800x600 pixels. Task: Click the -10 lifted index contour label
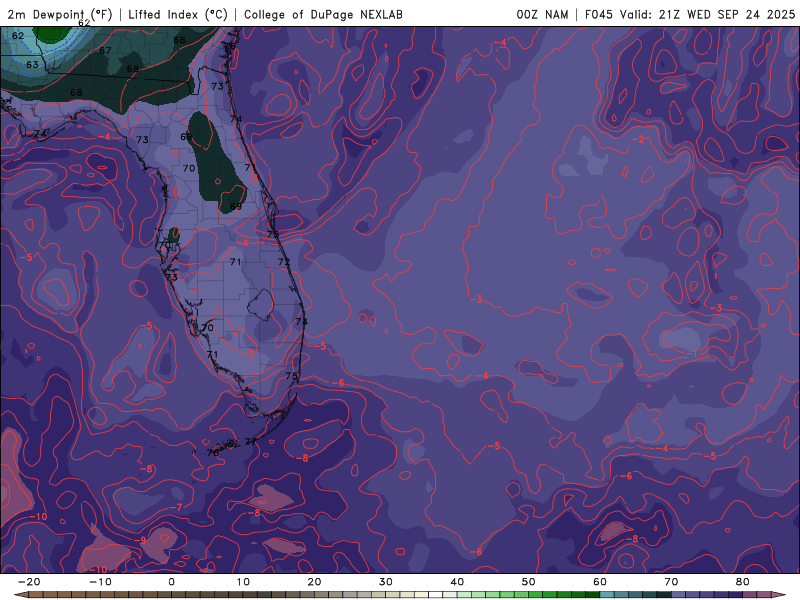pyautogui.click(x=39, y=517)
